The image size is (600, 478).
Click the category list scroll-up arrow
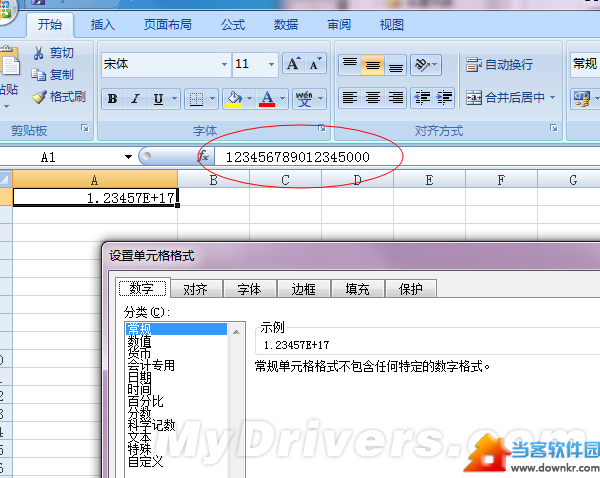(236, 331)
